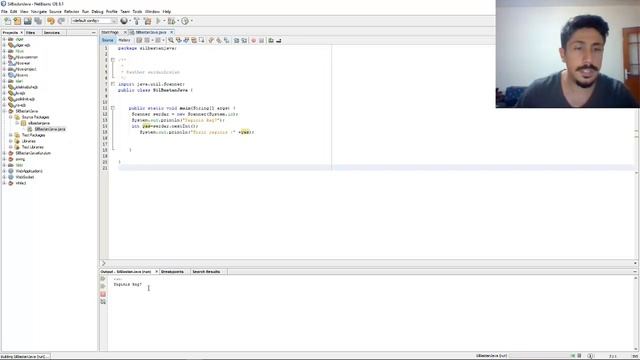Image resolution: width=640 pixels, height=360 pixels.
Task: Open the Tools menu
Action: coord(137,11)
